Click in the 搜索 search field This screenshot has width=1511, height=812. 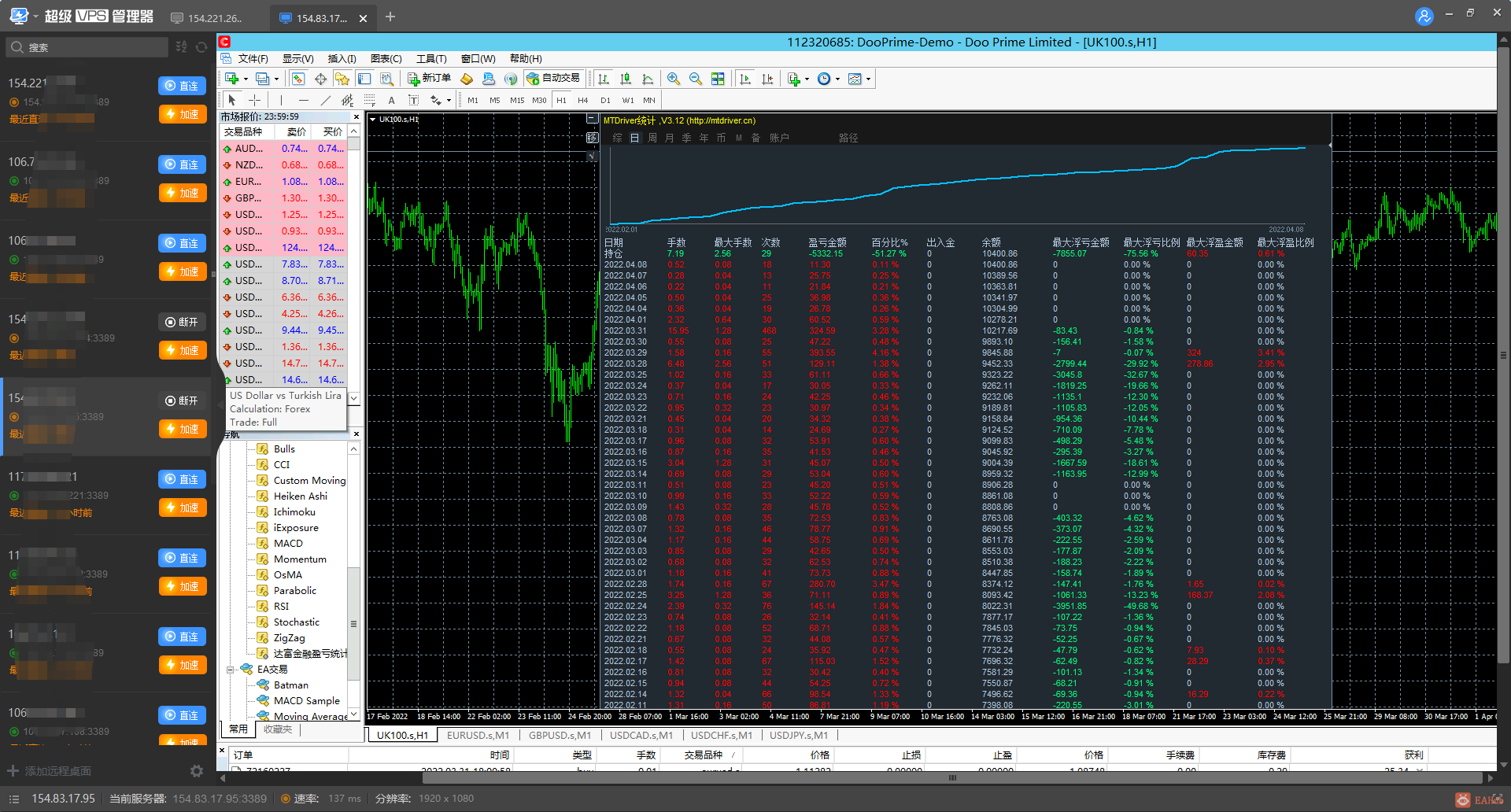(x=87, y=47)
